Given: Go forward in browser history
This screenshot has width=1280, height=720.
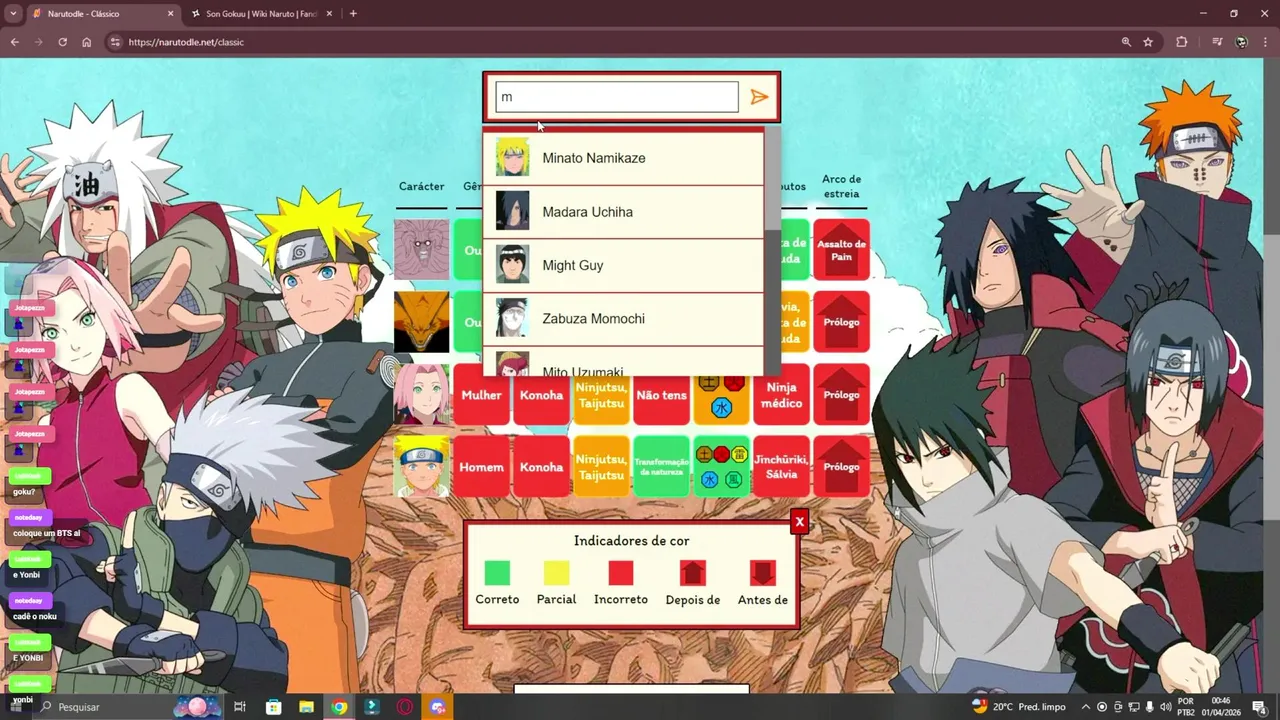Looking at the screenshot, I should click(x=38, y=42).
